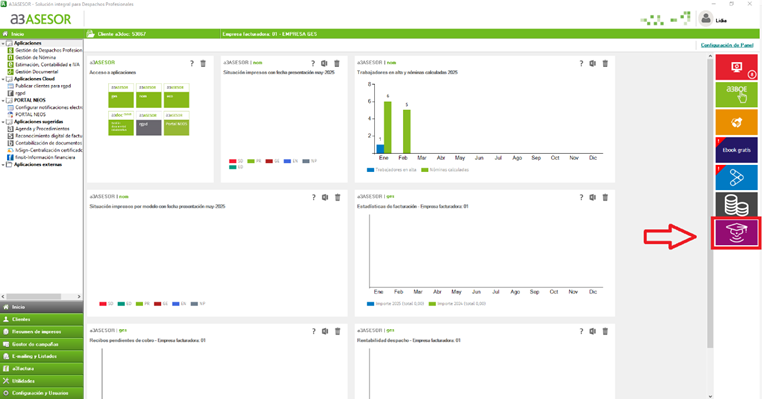Click the Trabajadores en alta legend swatch
This screenshot has height=399, width=762.
[370, 170]
